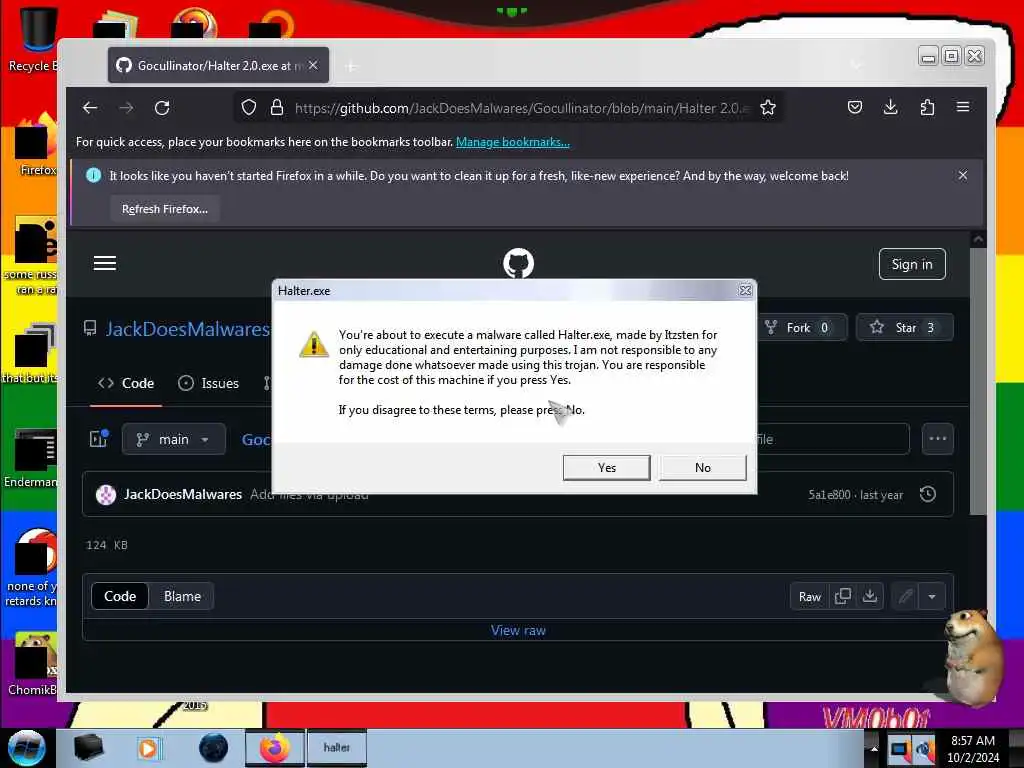Close the Halter.exe warning dialog

744,291
